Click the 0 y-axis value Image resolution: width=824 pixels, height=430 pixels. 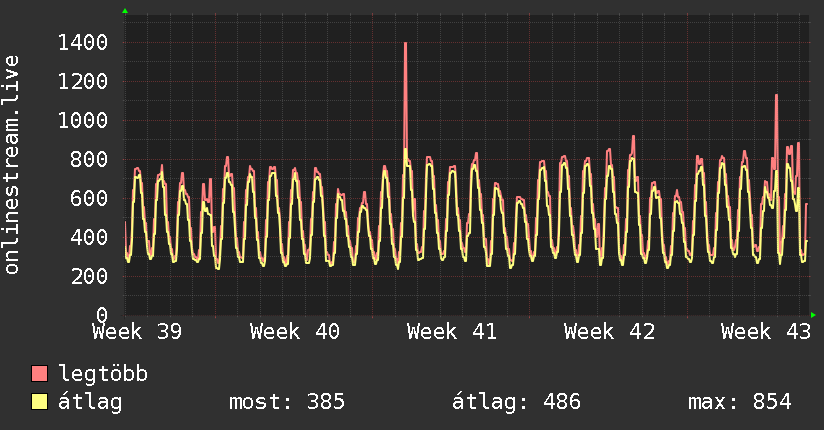(102, 315)
